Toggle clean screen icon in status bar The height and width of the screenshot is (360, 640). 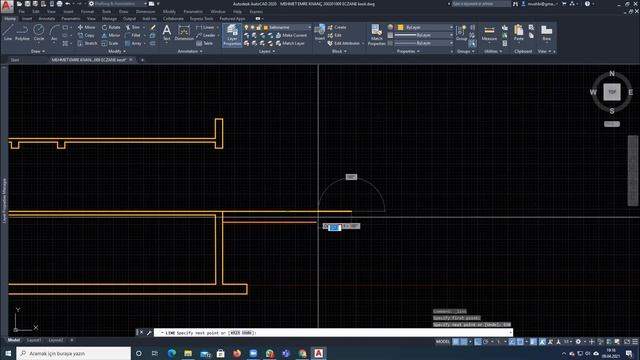[x=627, y=342]
